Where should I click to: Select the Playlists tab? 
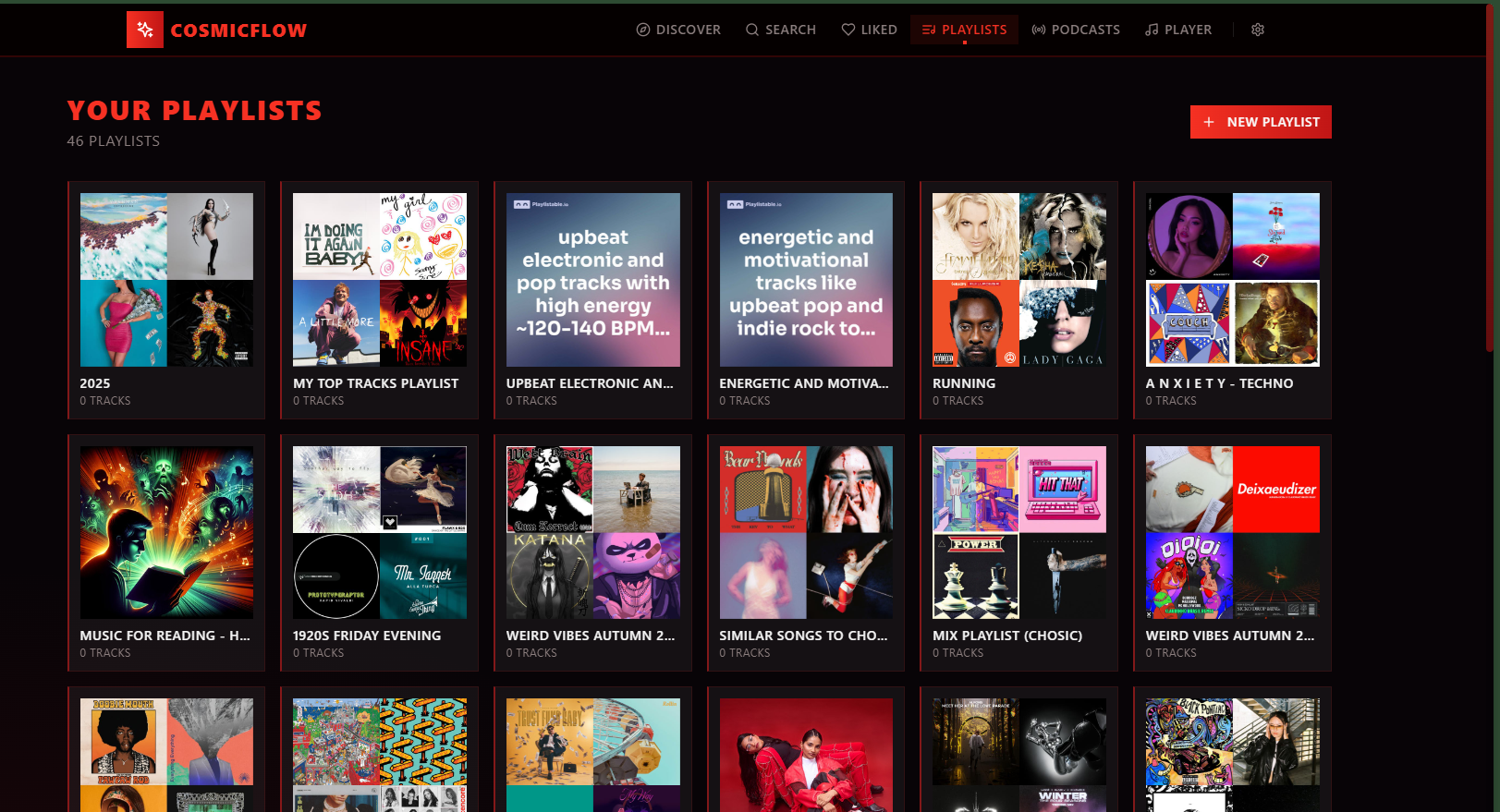[965, 30]
